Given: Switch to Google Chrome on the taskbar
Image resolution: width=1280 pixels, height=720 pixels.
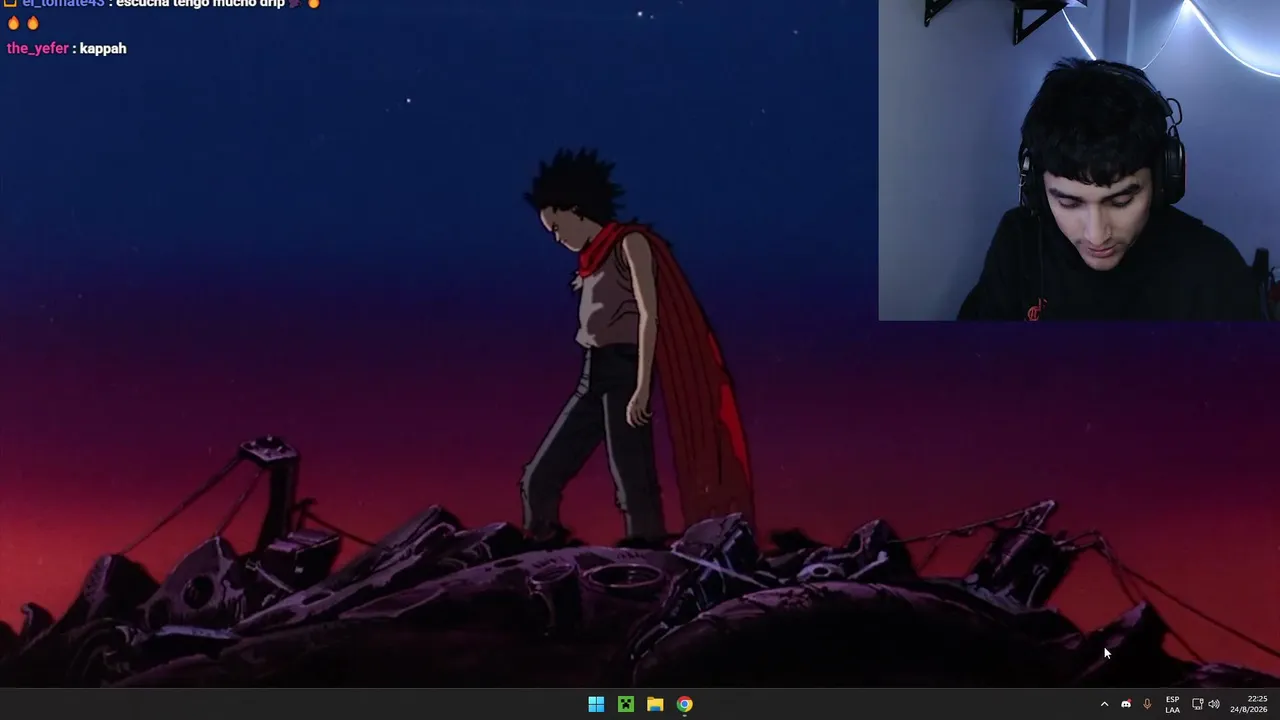Looking at the screenshot, I should click(x=684, y=704).
